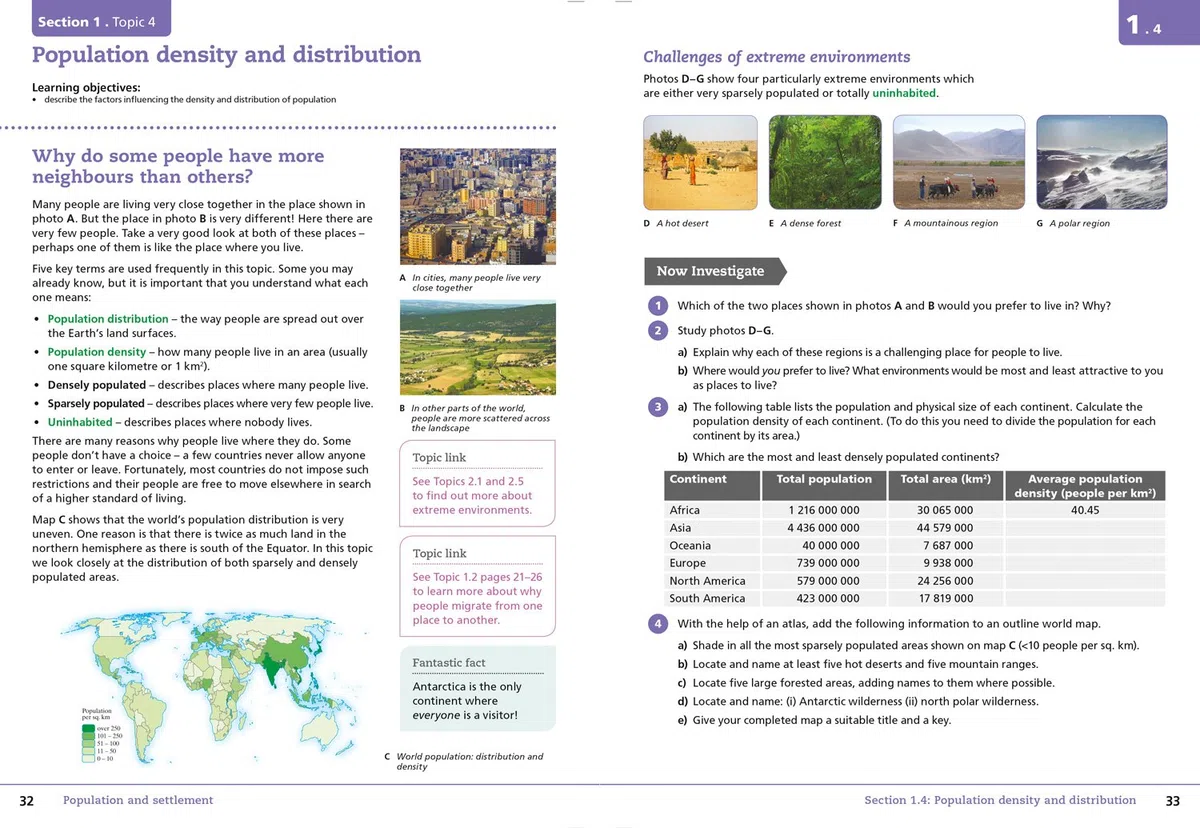Click the 'Densely populated' bullet term
Screen dimensions: 1200x828
tap(97, 385)
